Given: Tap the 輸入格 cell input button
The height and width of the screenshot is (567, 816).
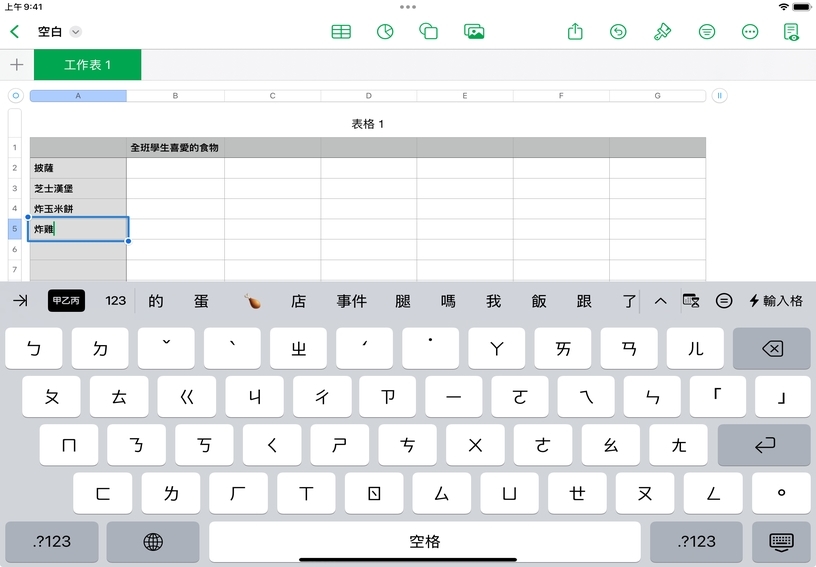Looking at the screenshot, I should [776, 301].
